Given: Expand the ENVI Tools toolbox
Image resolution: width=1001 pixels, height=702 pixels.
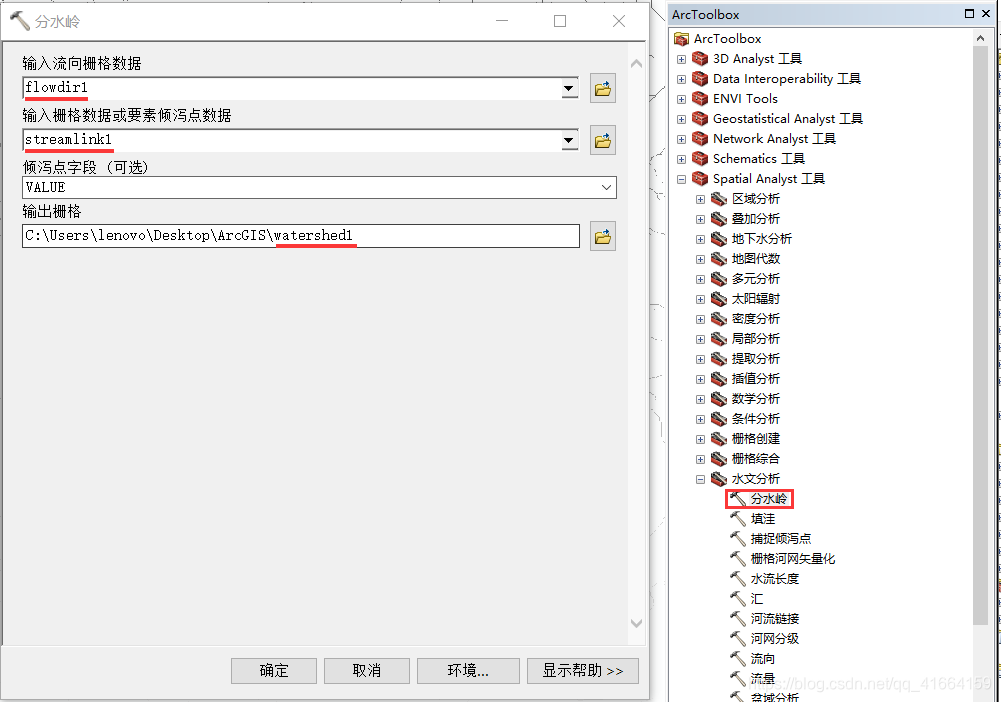Looking at the screenshot, I should point(681,100).
